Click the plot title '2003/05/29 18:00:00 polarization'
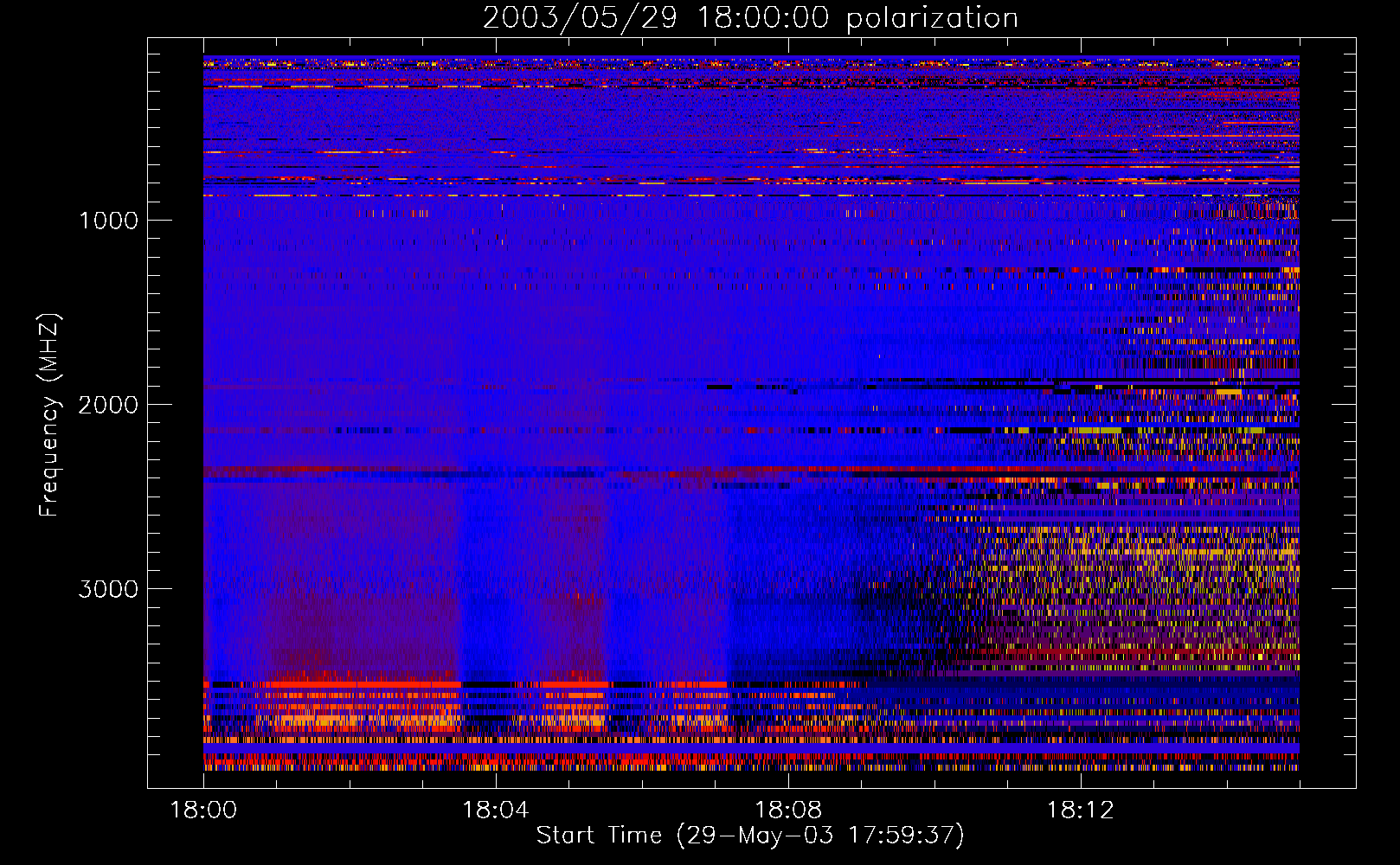 (x=750, y=17)
